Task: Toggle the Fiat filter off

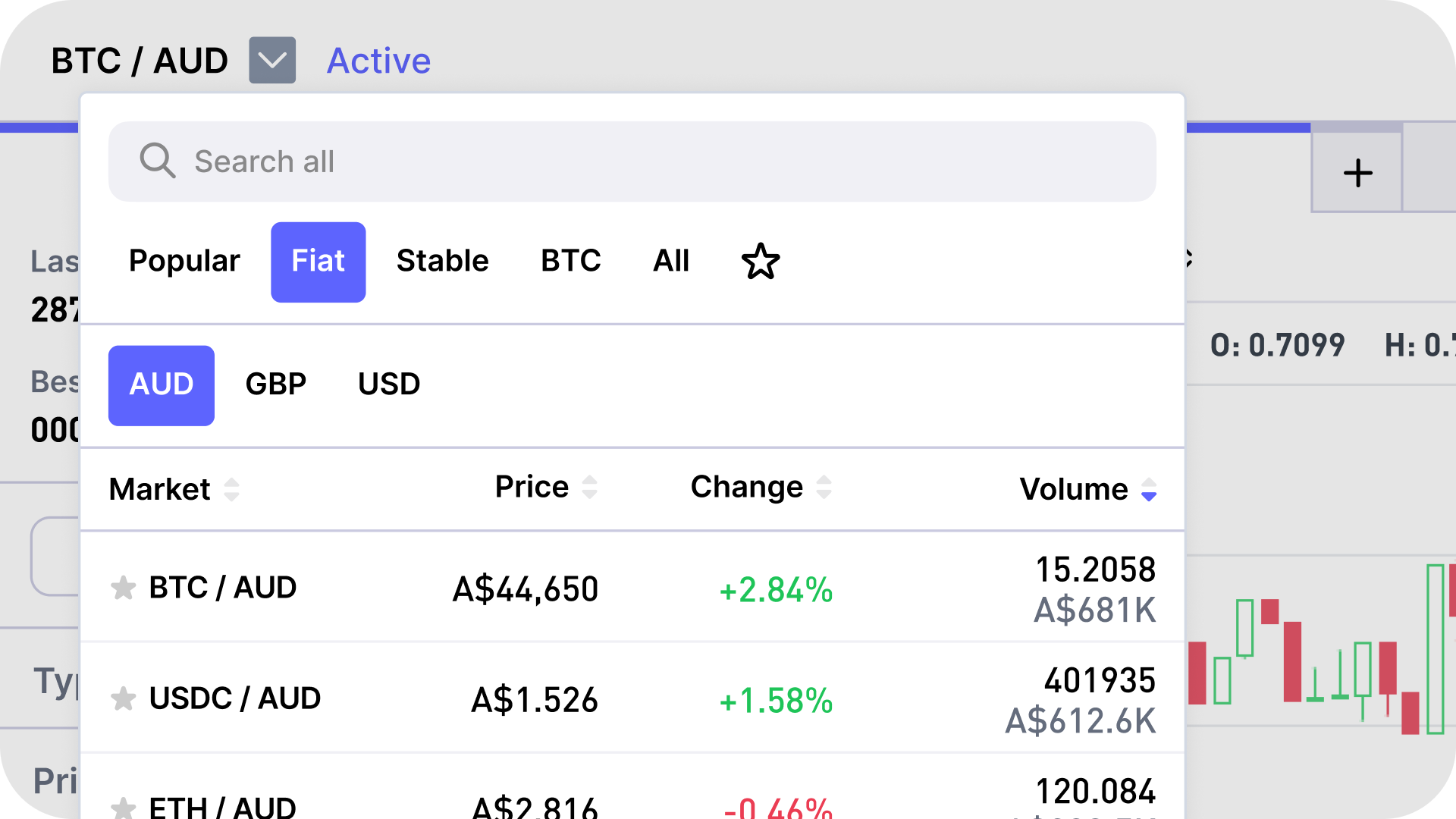Action: coord(318,261)
